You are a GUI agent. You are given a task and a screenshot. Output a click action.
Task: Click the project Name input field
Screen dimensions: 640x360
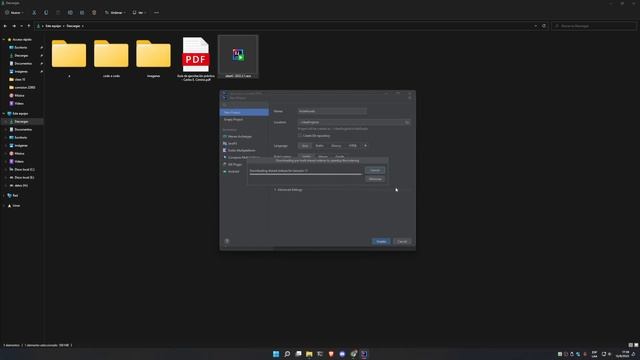(x=332, y=111)
